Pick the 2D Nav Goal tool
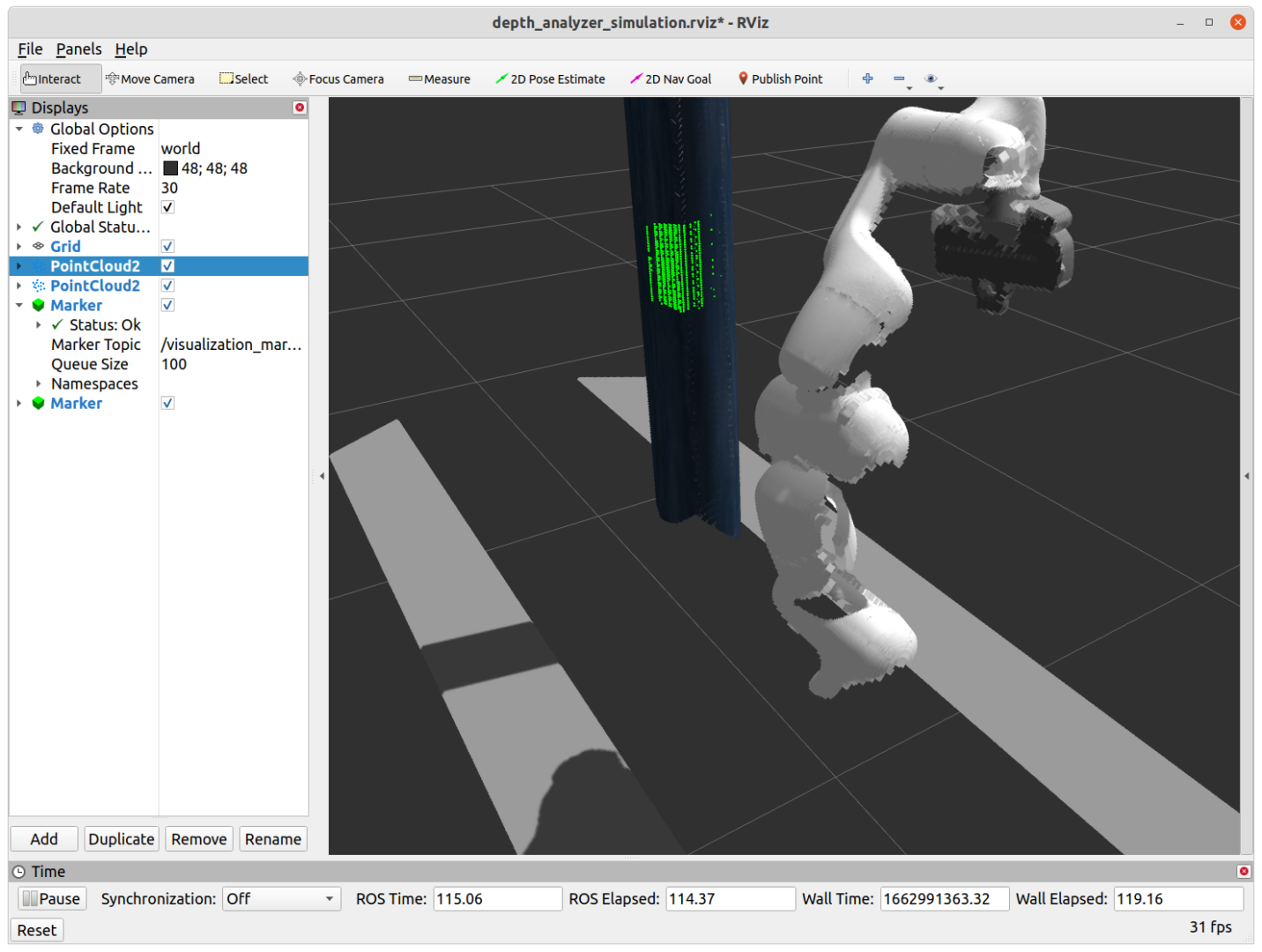The width and height of the screenshot is (1262, 952). pyautogui.click(x=671, y=78)
